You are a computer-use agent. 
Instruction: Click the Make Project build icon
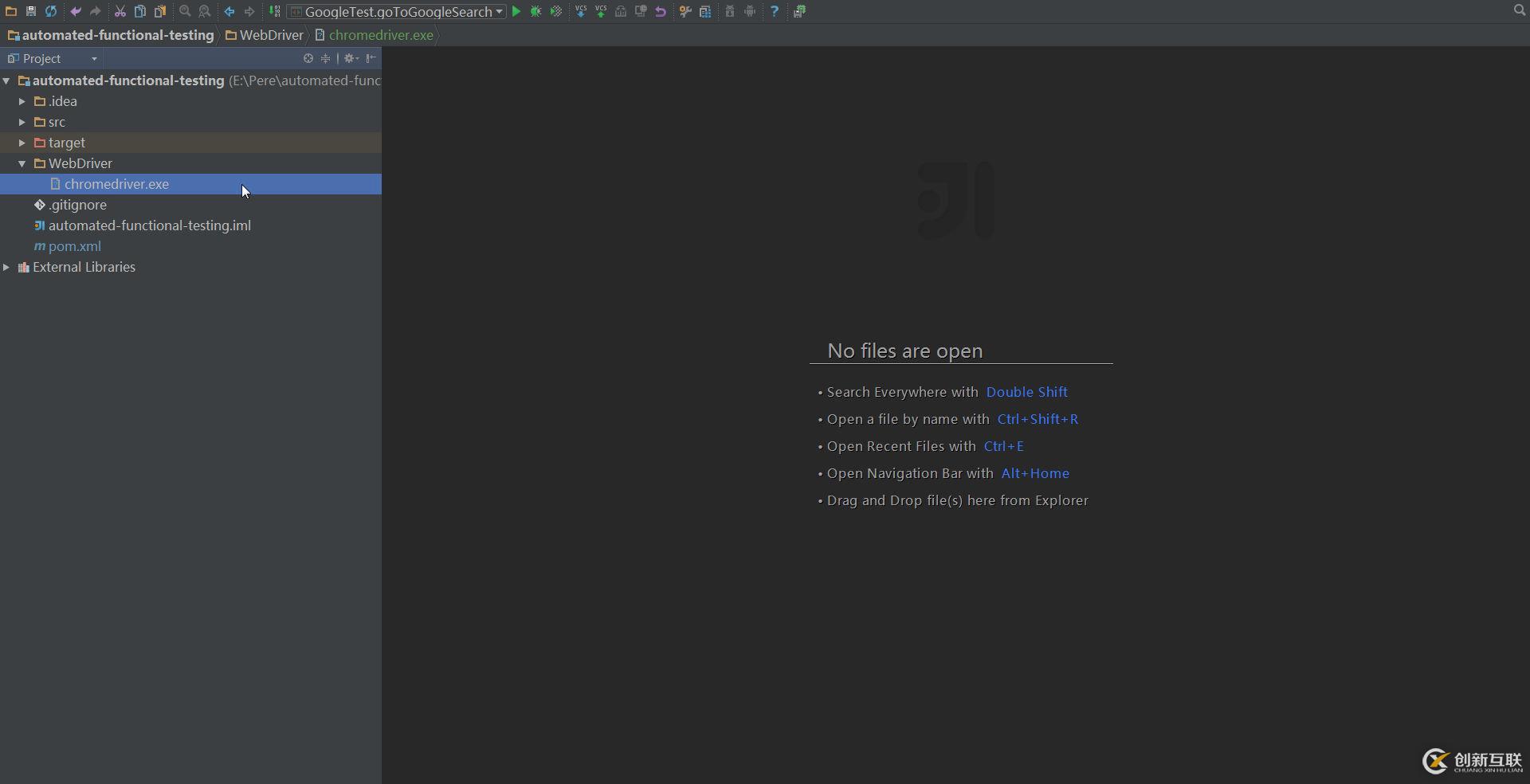pos(274,11)
